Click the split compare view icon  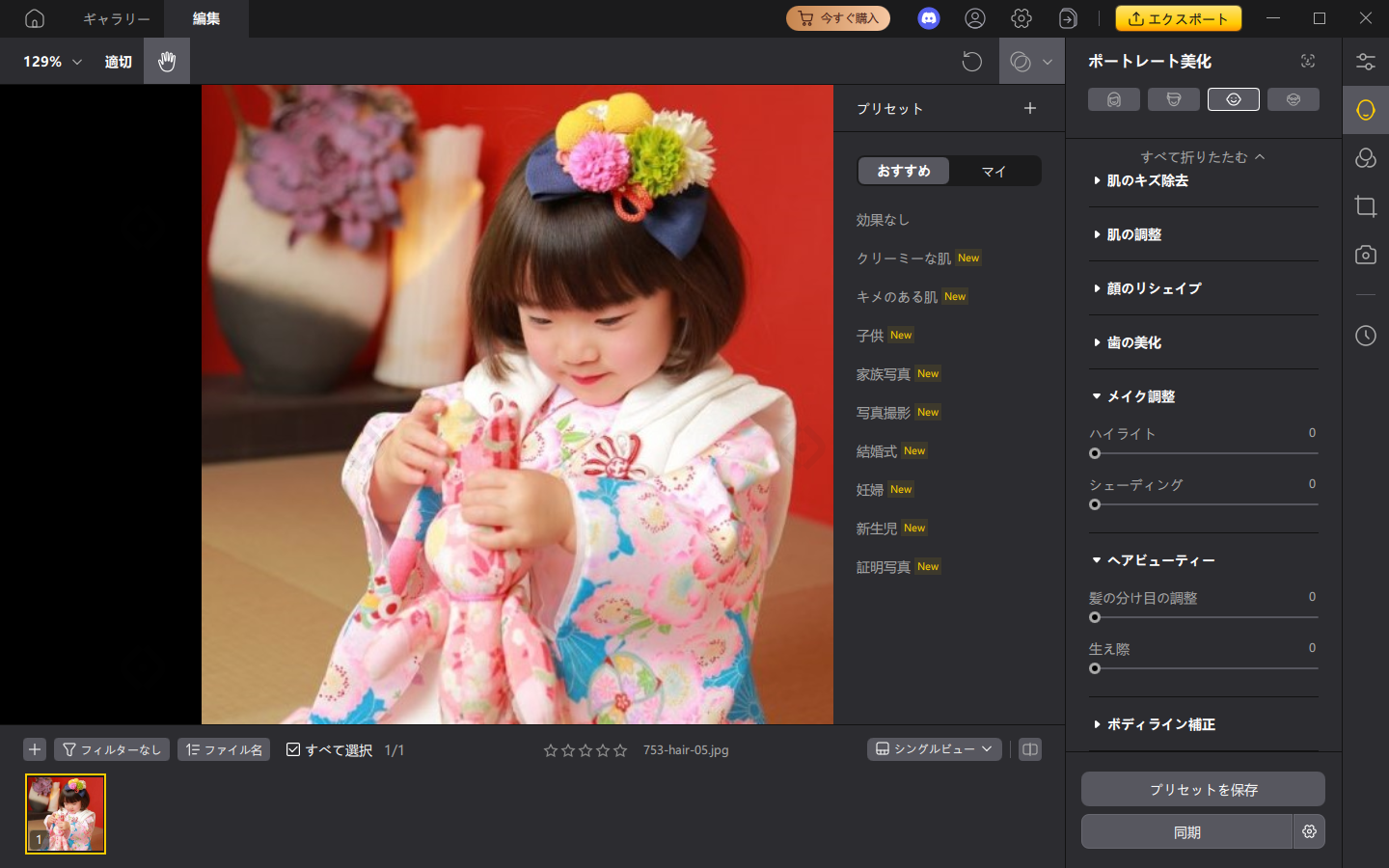coord(1031,749)
